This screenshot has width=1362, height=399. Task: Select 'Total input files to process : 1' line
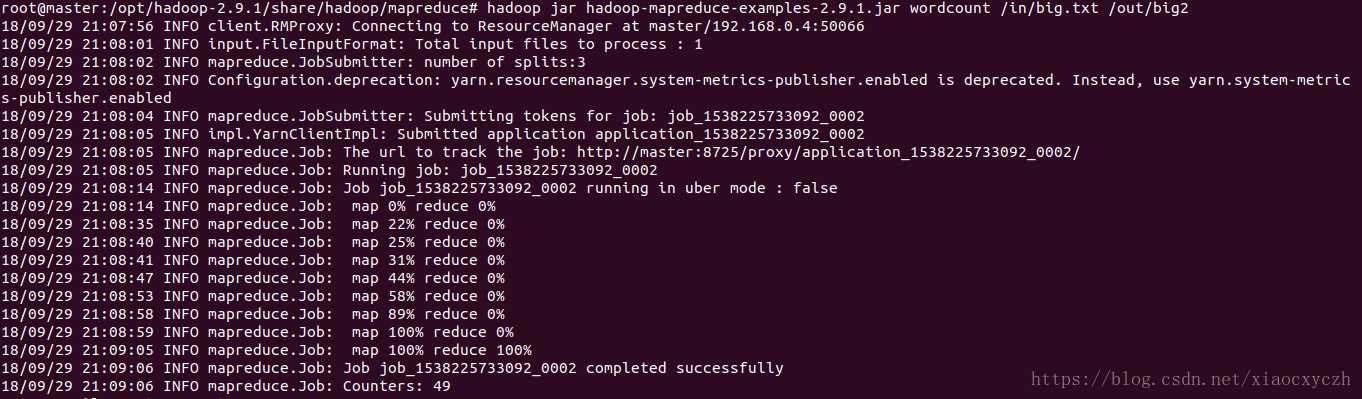point(352,44)
